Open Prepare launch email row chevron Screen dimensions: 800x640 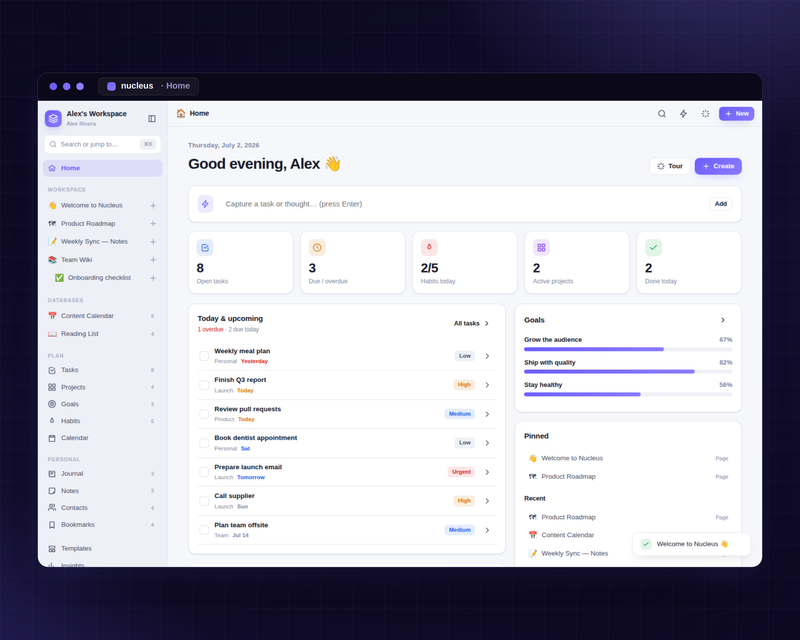point(487,472)
